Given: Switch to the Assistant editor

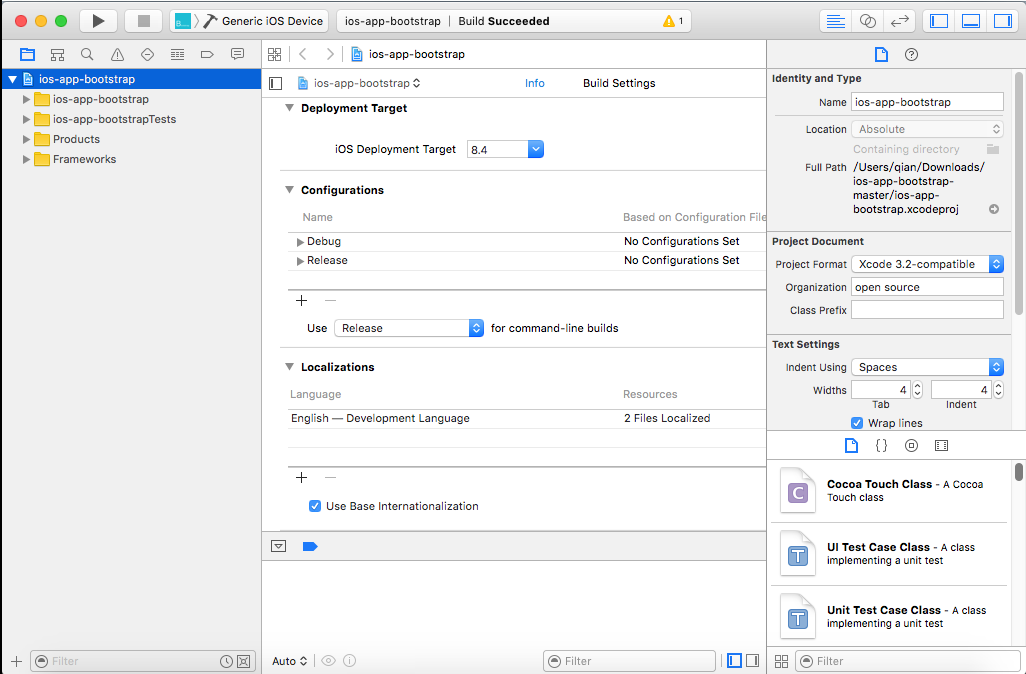Looking at the screenshot, I should 867,21.
